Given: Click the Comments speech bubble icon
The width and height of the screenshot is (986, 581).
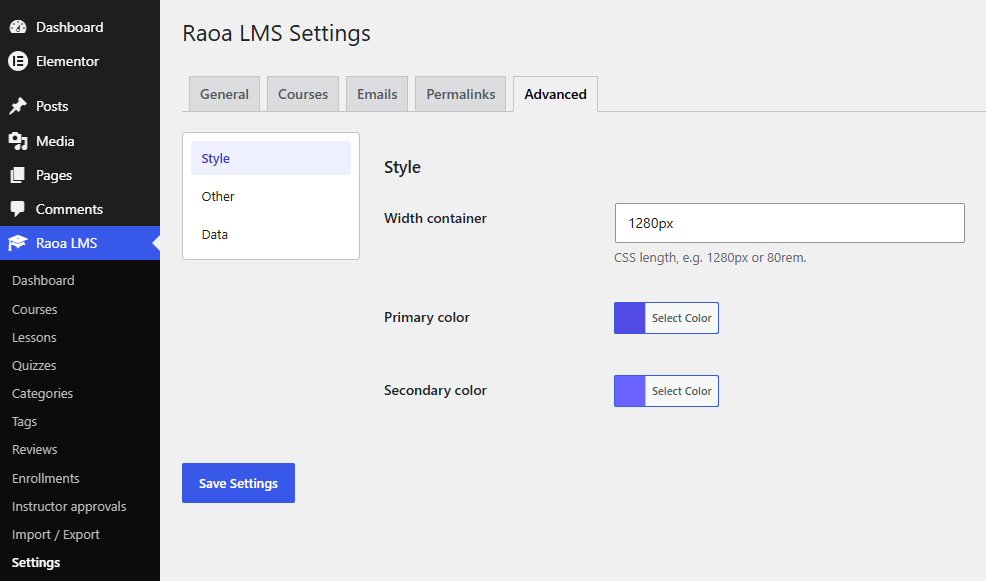Looking at the screenshot, I should click(x=18, y=209).
